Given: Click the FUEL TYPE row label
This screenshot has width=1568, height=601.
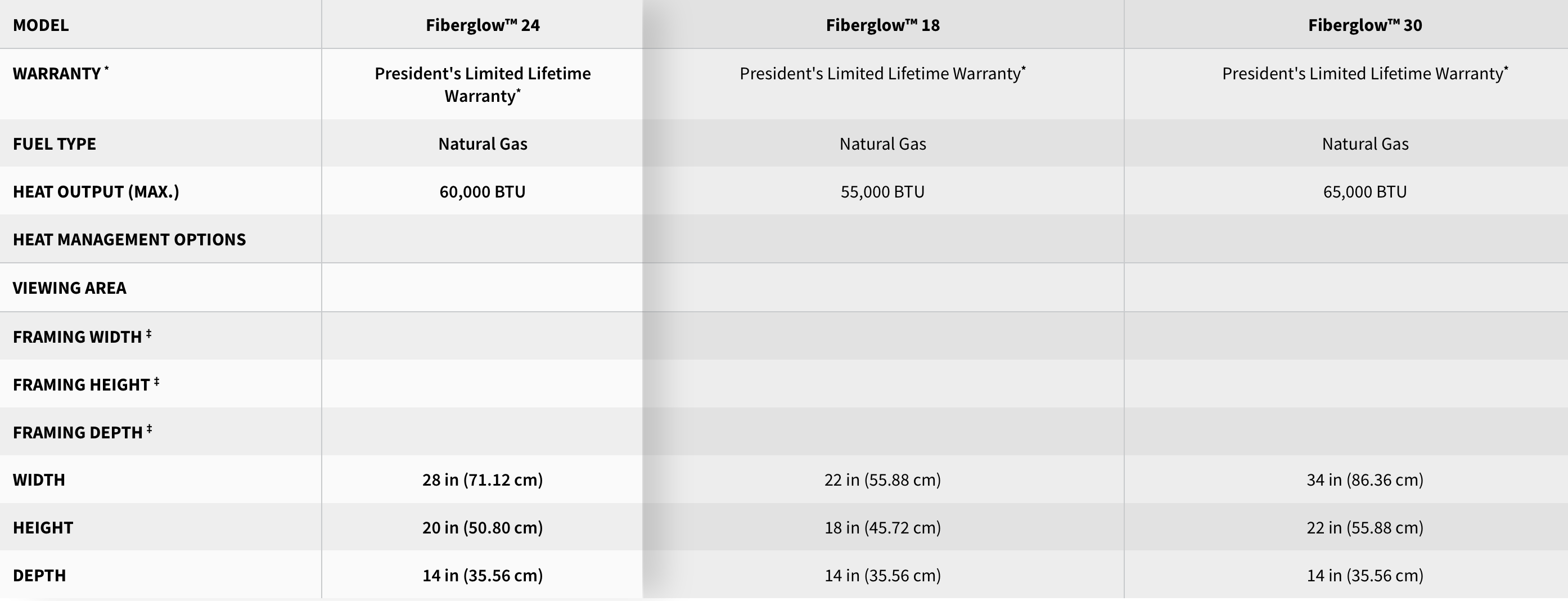Looking at the screenshot, I should pos(54,143).
